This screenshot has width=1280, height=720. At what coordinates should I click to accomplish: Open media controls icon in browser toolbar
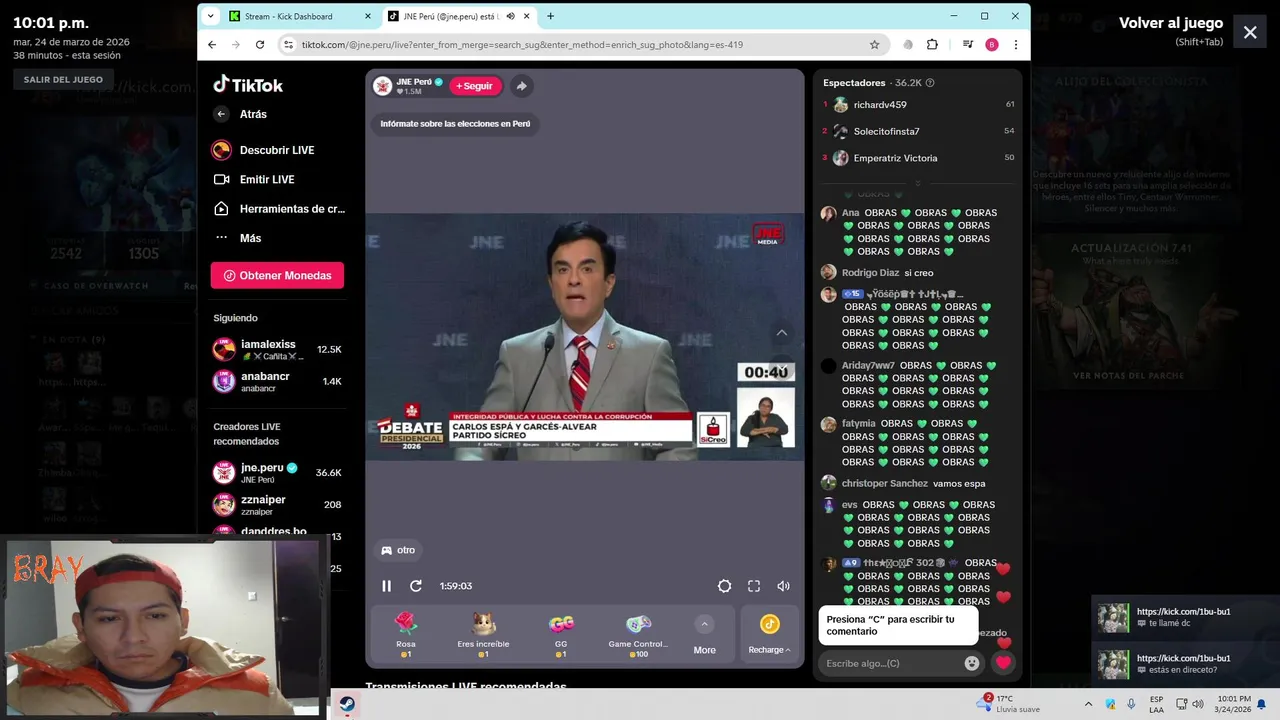[x=967, y=45]
